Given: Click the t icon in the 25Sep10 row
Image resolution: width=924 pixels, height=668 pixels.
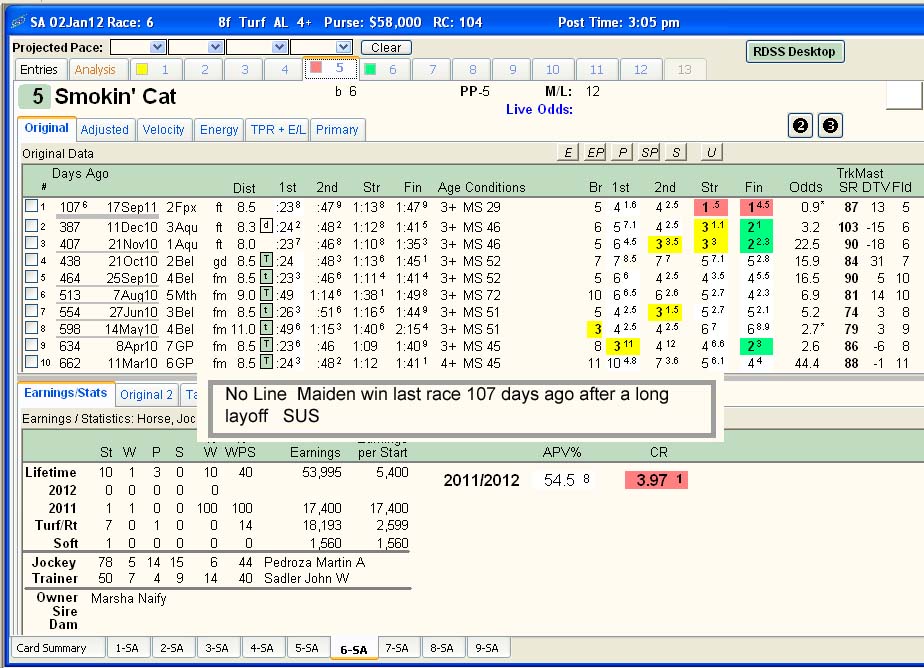Looking at the screenshot, I should [266, 277].
